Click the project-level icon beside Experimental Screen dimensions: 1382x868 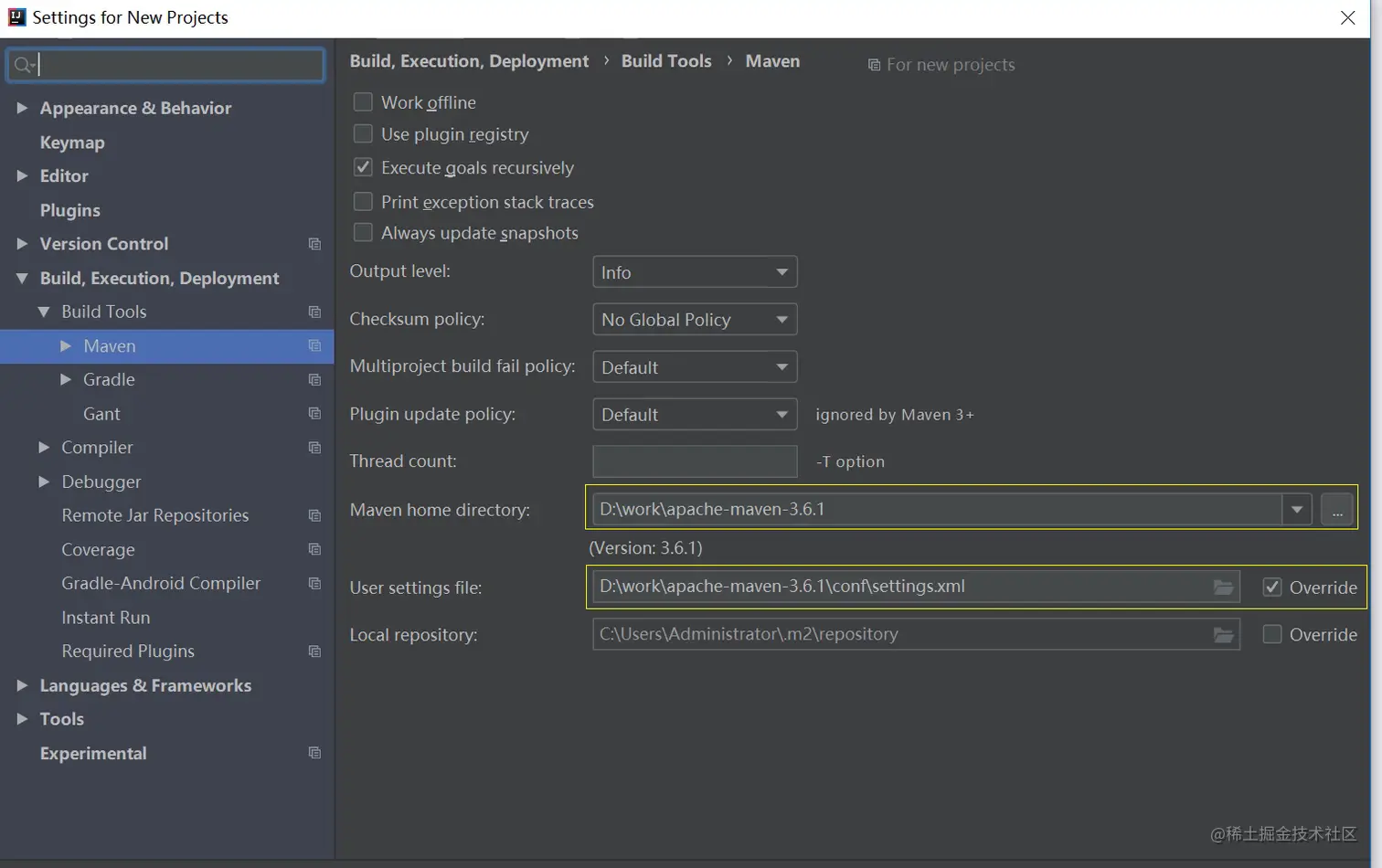click(314, 753)
